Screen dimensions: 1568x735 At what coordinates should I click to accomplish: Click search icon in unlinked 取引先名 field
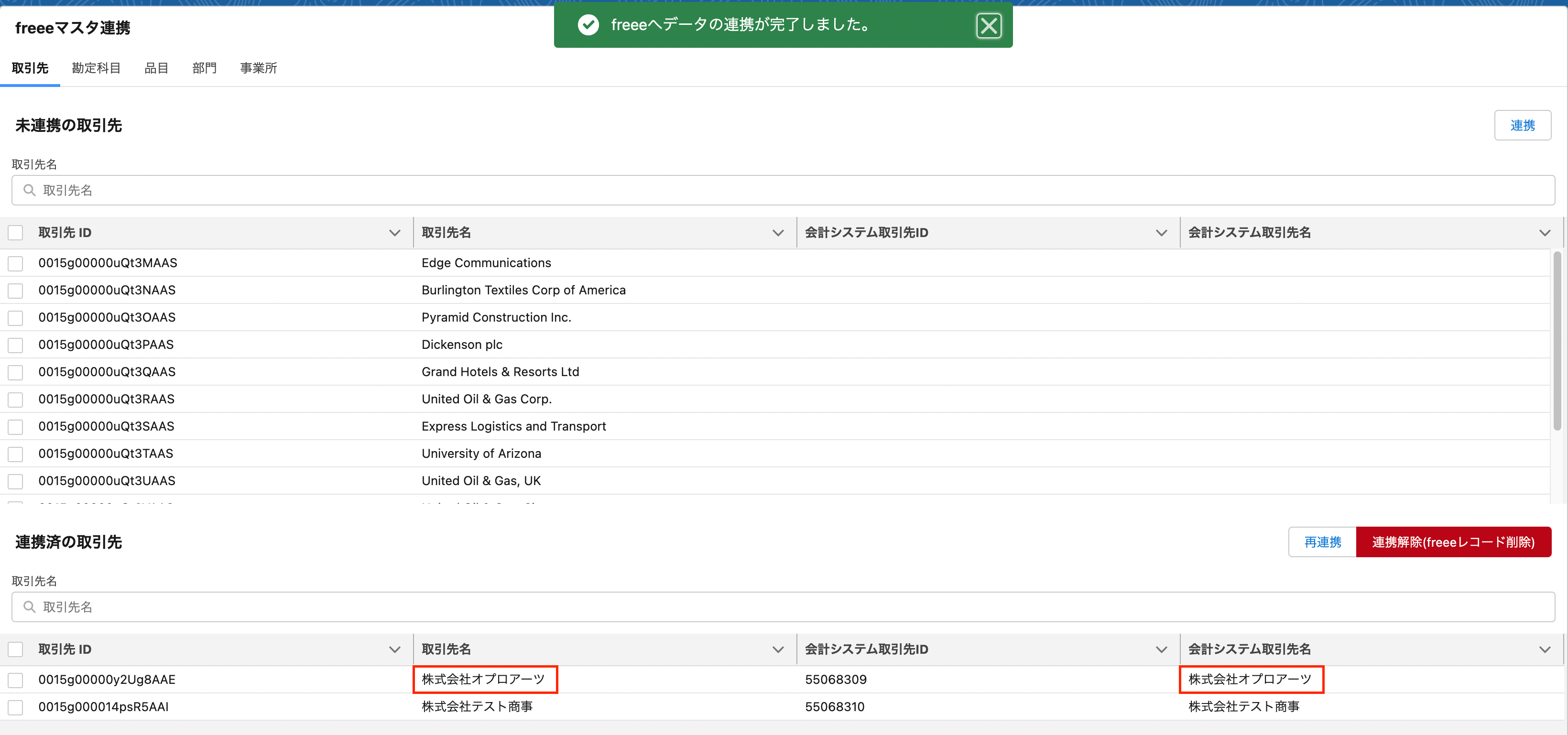[29, 191]
